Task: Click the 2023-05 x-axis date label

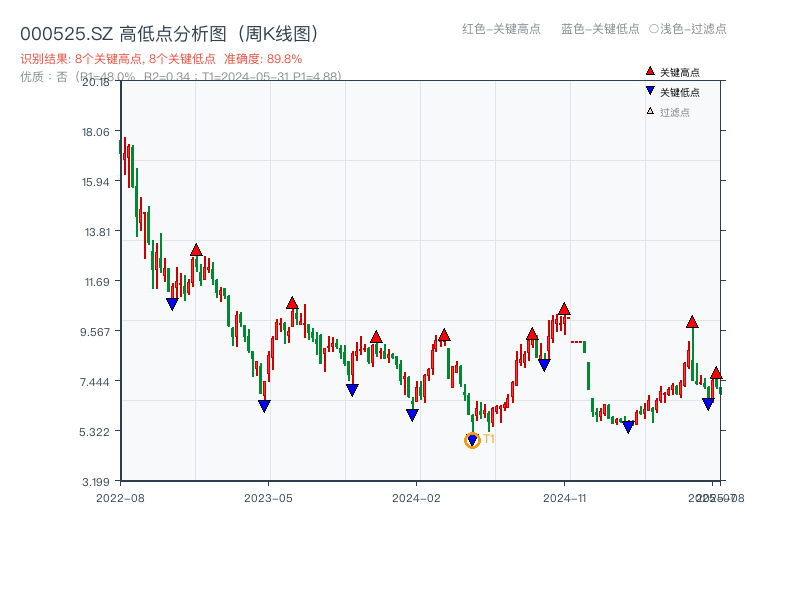Action: [x=268, y=498]
